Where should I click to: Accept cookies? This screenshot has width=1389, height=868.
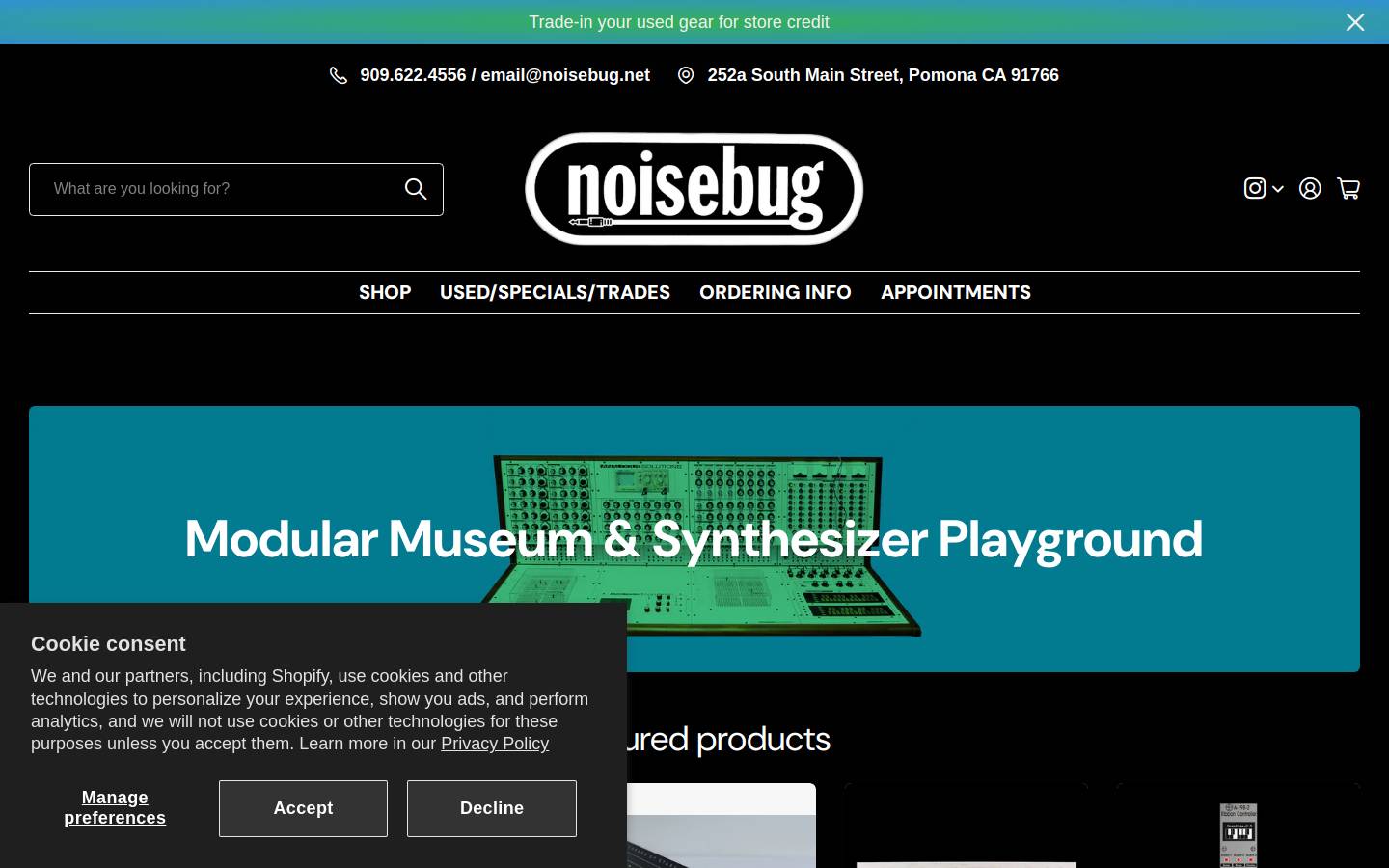[x=303, y=808]
